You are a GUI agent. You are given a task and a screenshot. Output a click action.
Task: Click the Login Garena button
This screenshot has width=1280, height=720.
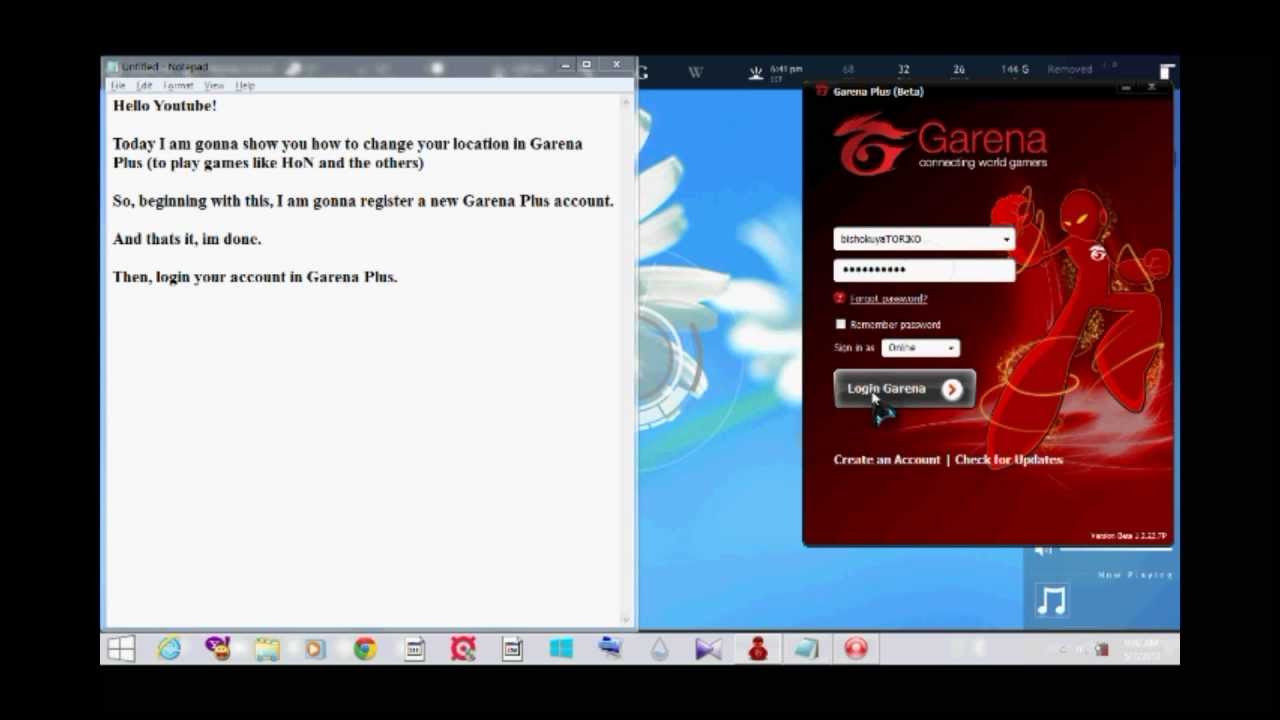tap(904, 389)
